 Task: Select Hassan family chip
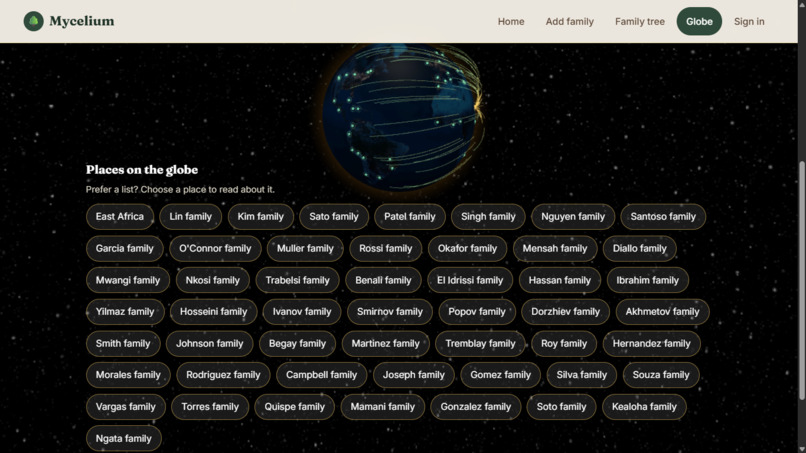(559, 280)
